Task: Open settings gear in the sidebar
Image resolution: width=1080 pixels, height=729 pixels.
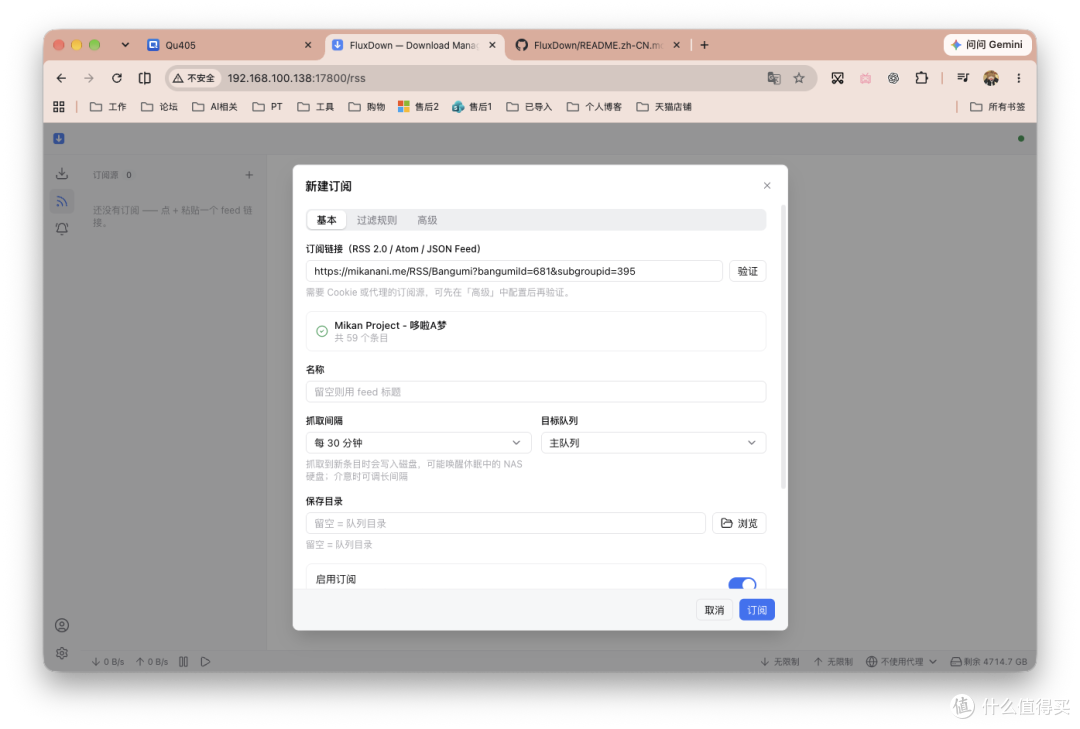Action: tap(61, 653)
